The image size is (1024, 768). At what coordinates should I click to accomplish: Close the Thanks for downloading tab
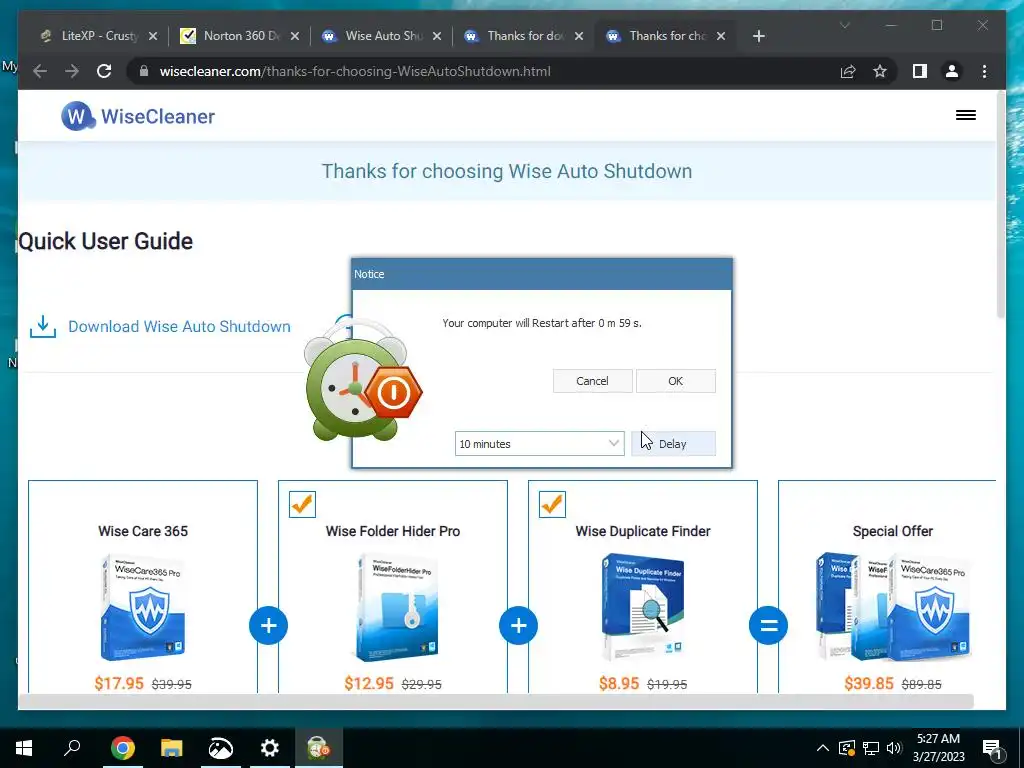(579, 36)
